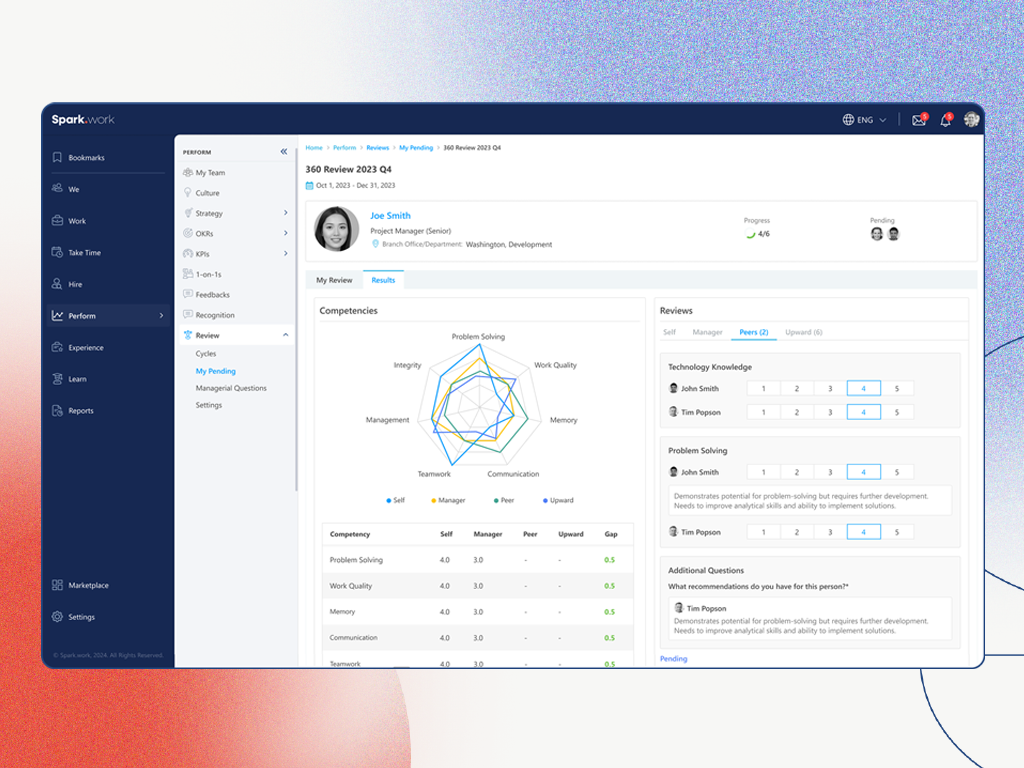1024x768 pixels.
Task: Open the Joe Smith profile link
Action: [391, 216]
